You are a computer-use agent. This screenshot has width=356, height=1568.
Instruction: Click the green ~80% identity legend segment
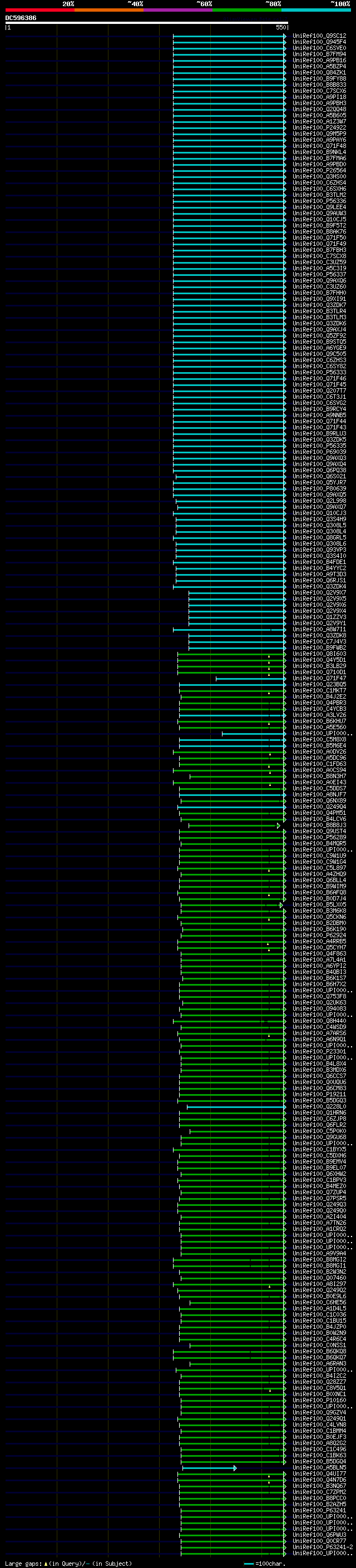[247, 10]
